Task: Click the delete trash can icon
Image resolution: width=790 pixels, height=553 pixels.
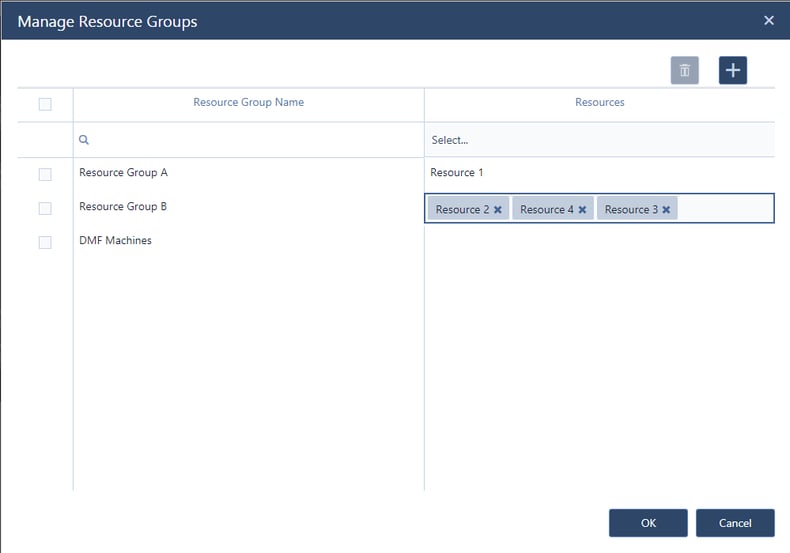Action: point(684,70)
